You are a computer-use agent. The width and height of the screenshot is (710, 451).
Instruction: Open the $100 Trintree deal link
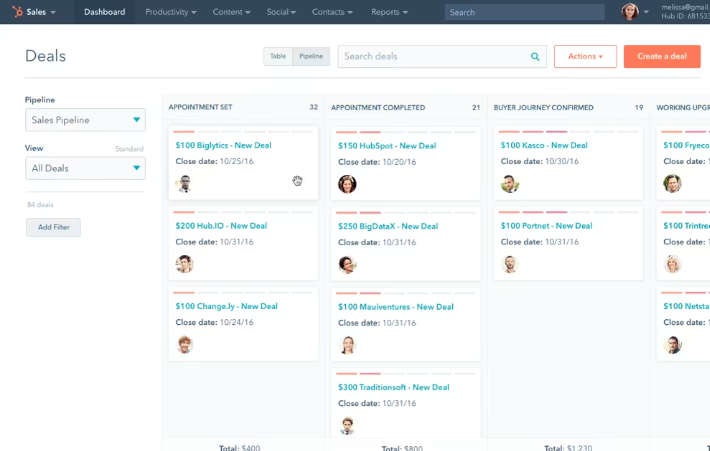click(686, 226)
